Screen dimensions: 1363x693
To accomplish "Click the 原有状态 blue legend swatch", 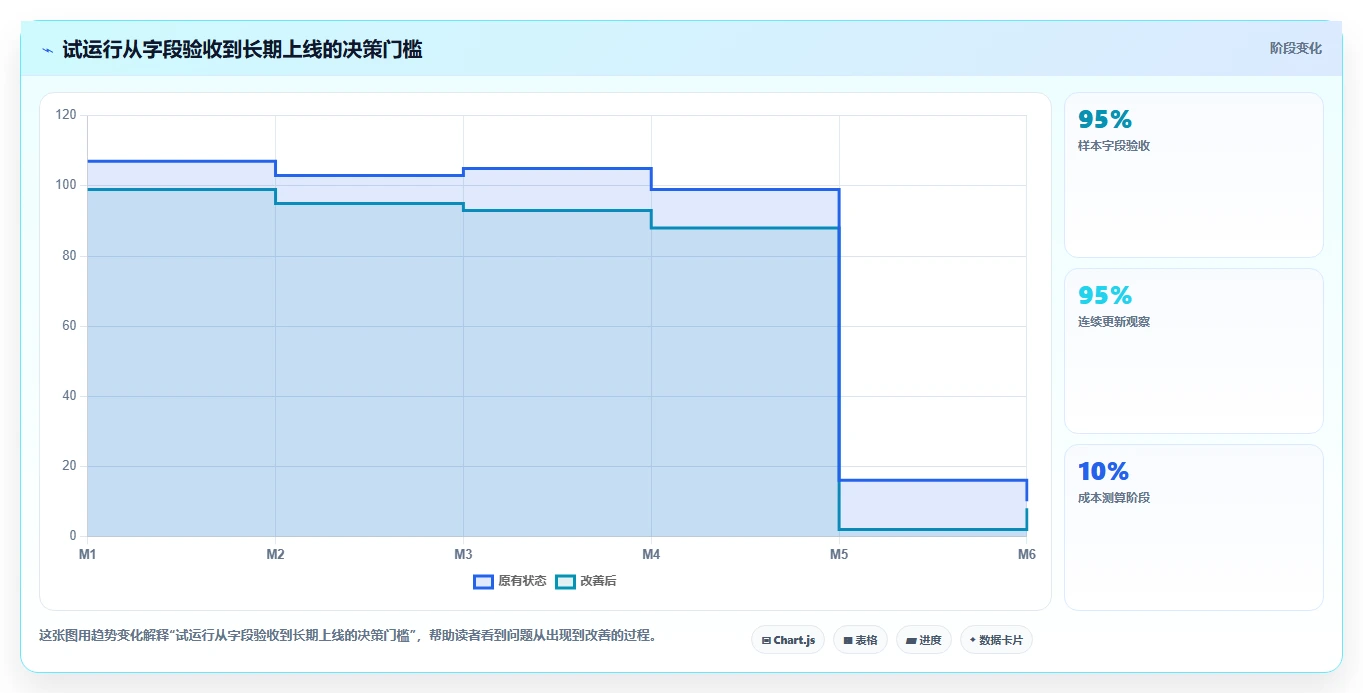I will click(x=483, y=581).
